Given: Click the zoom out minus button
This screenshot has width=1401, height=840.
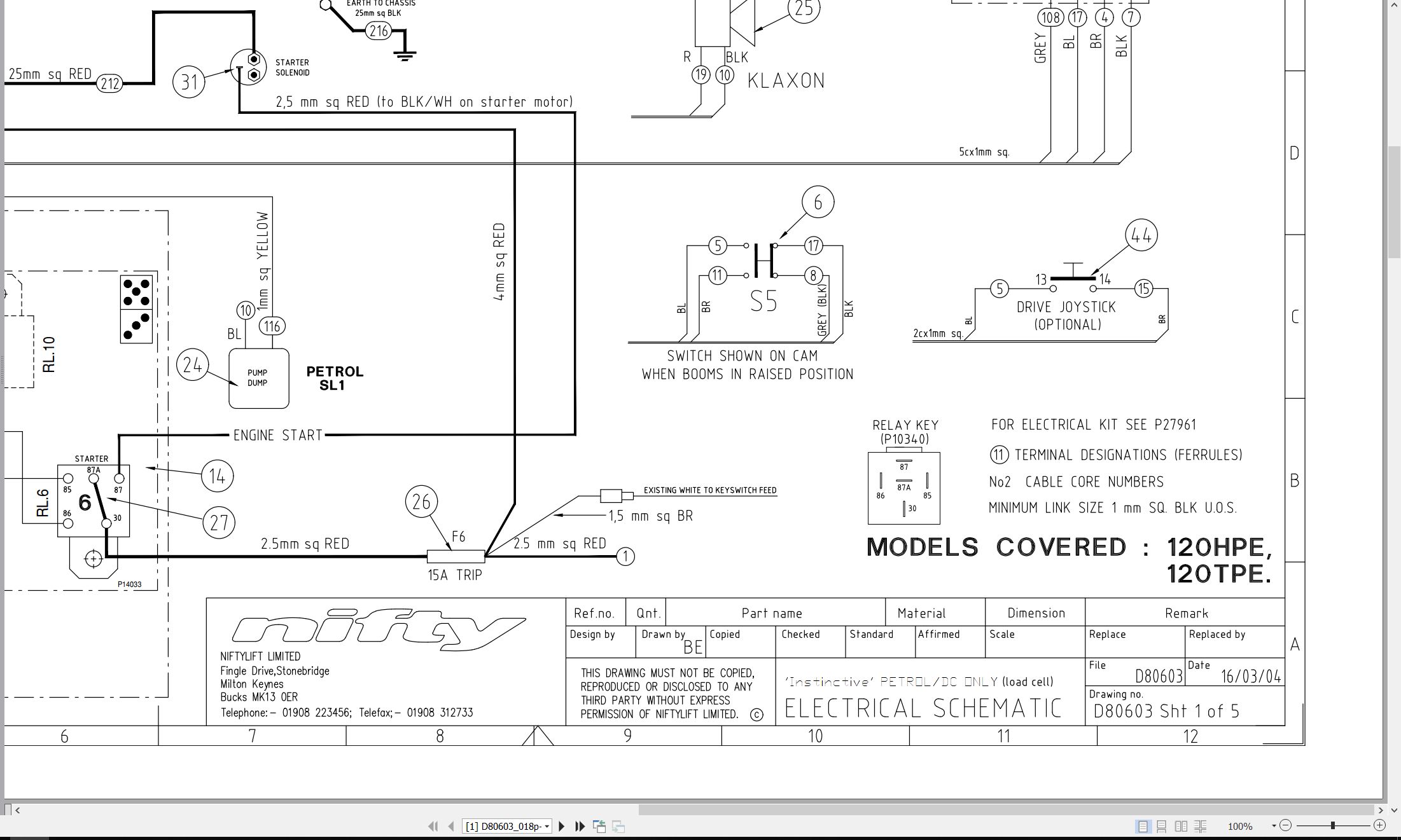Looking at the screenshot, I should 1285,826.
